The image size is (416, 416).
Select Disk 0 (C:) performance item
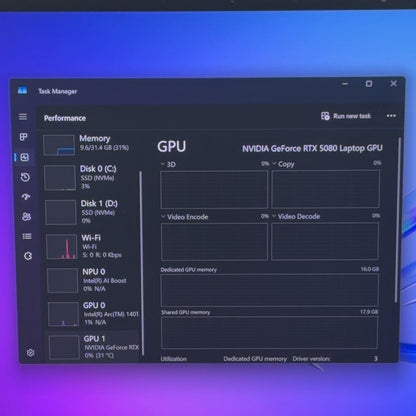(x=91, y=177)
